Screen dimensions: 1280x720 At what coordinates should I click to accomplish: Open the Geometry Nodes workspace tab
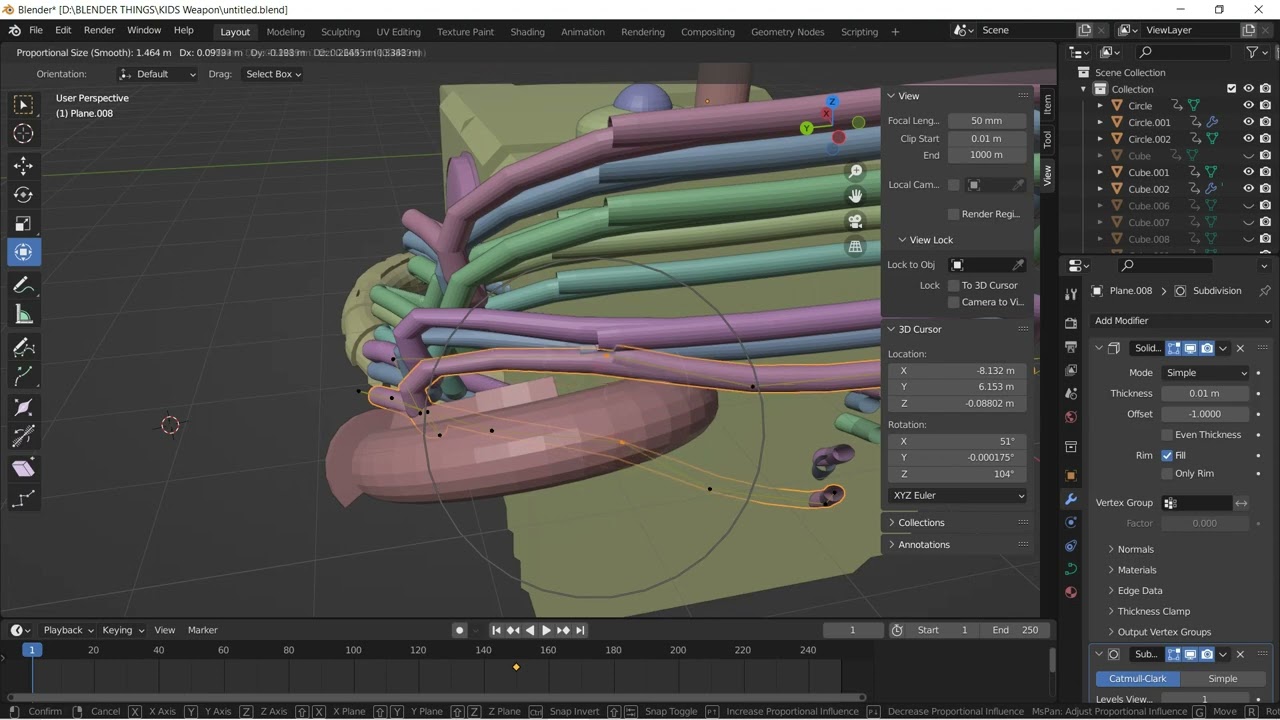(x=788, y=32)
